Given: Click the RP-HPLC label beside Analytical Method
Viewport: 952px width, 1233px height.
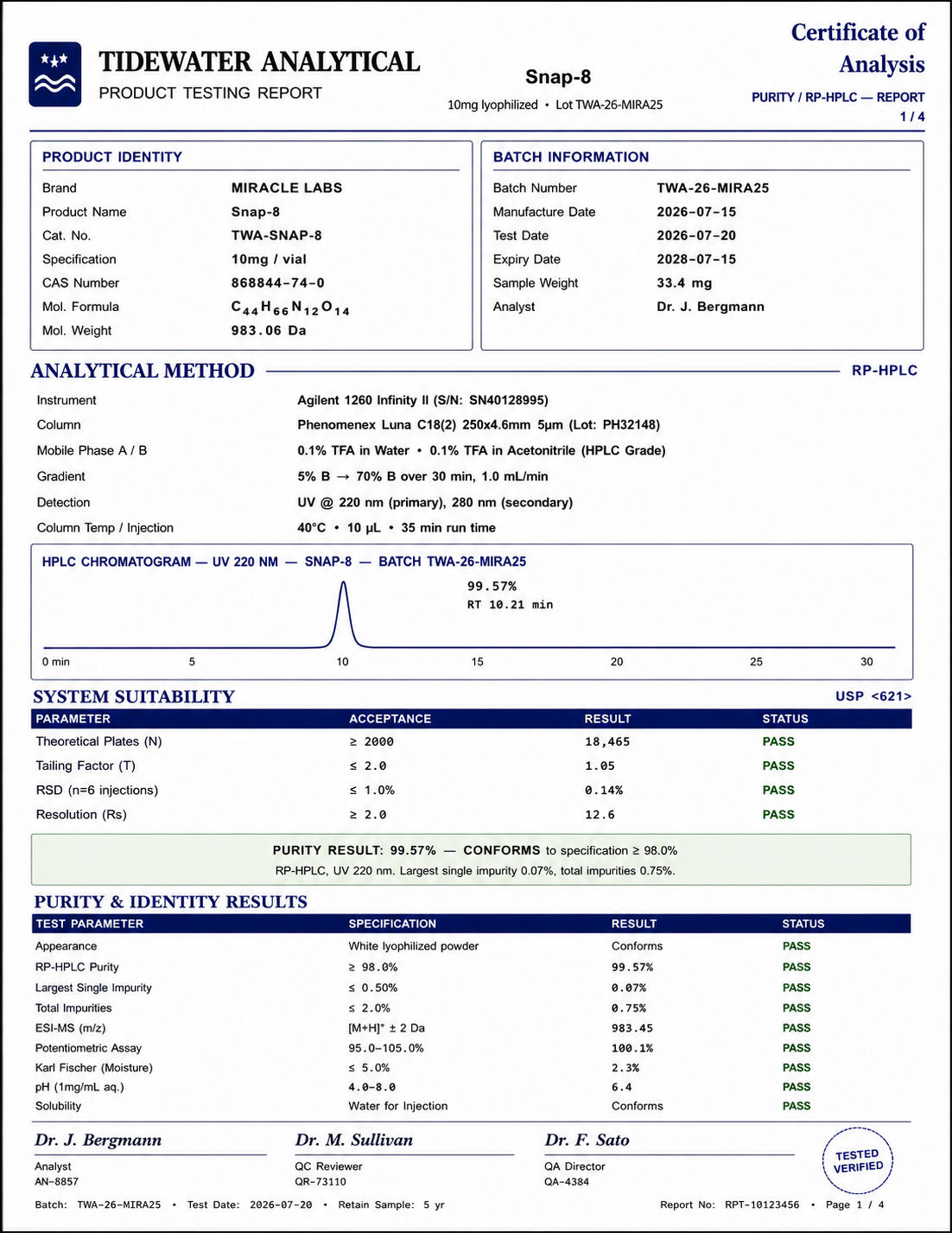Looking at the screenshot, I should click(x=885, y=371).
